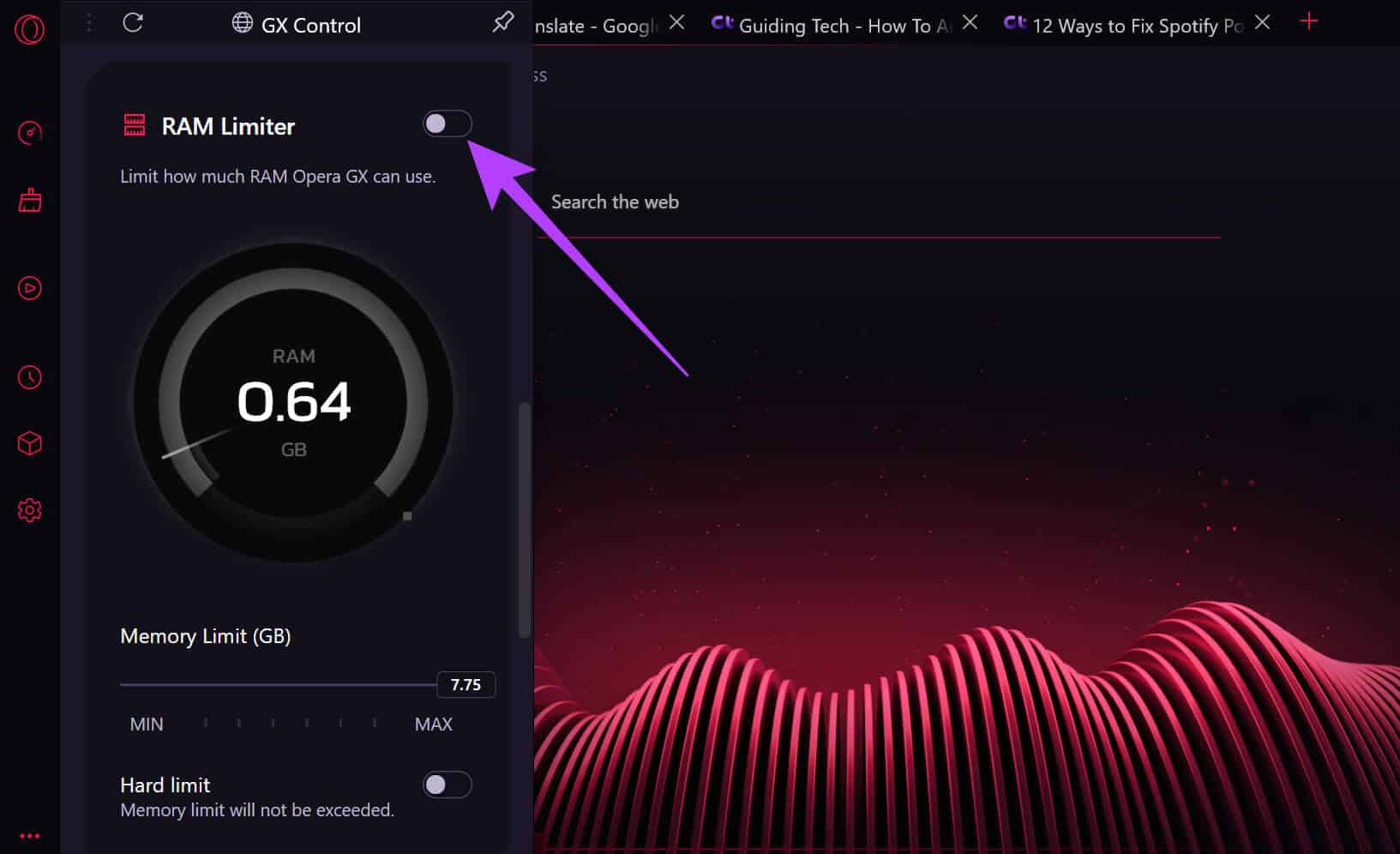Viewport: 1400px width, 854px height.
Task: Click the RAM Limiter chip icon
Action: pyautogui.click(x=135, y=125)
